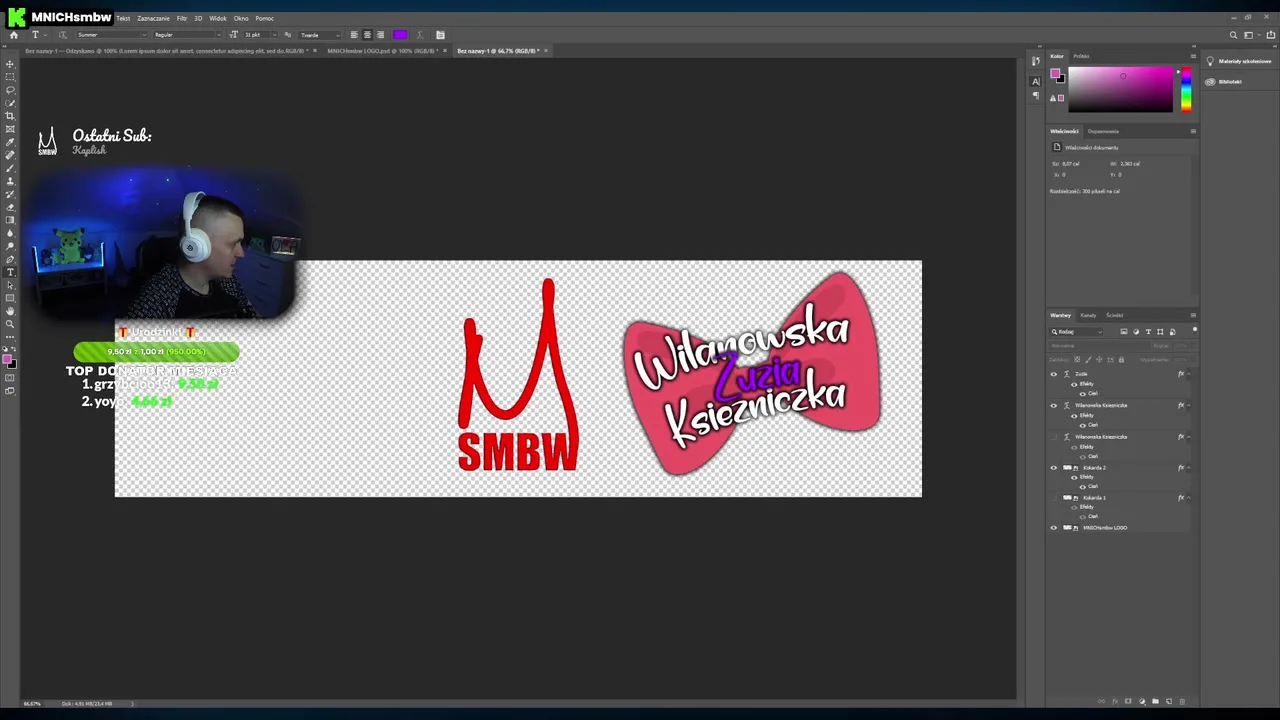Filter layers by smart object icon

(x=1172, y=332)
